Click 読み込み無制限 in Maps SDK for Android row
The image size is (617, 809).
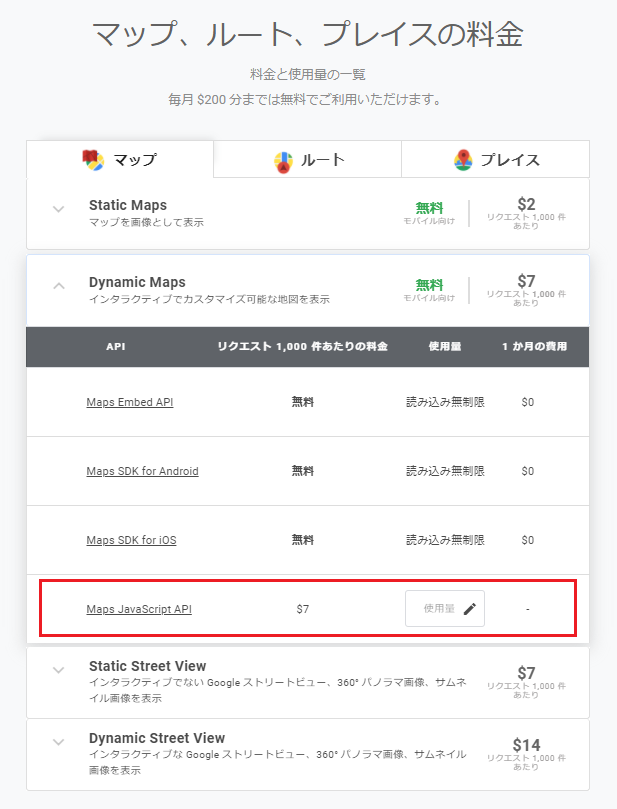(445, 471)
